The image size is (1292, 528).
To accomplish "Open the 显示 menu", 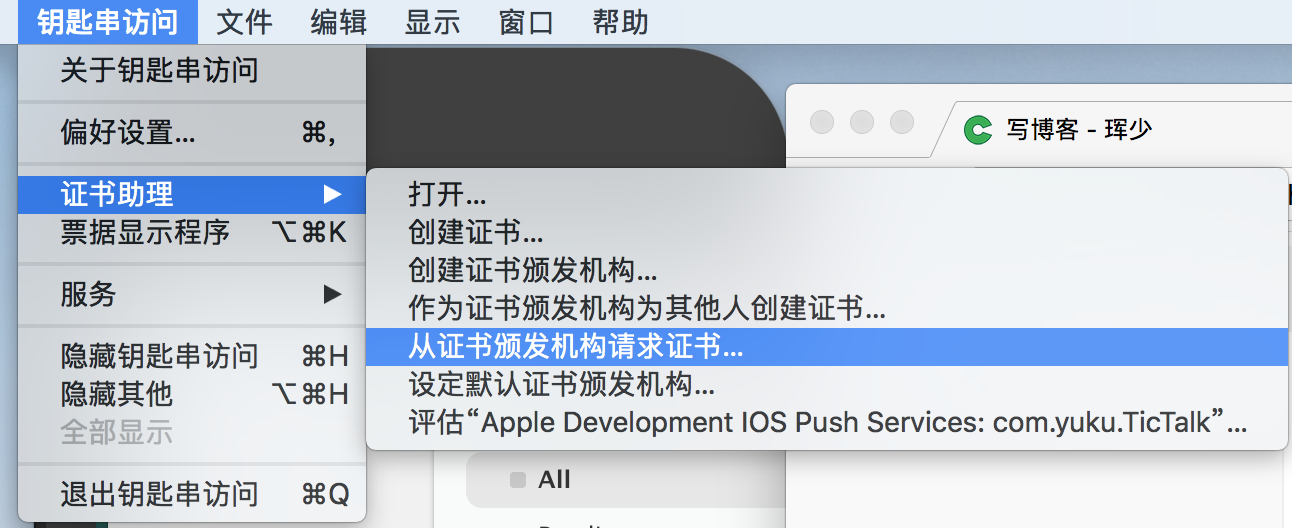I will coord(432,22).
